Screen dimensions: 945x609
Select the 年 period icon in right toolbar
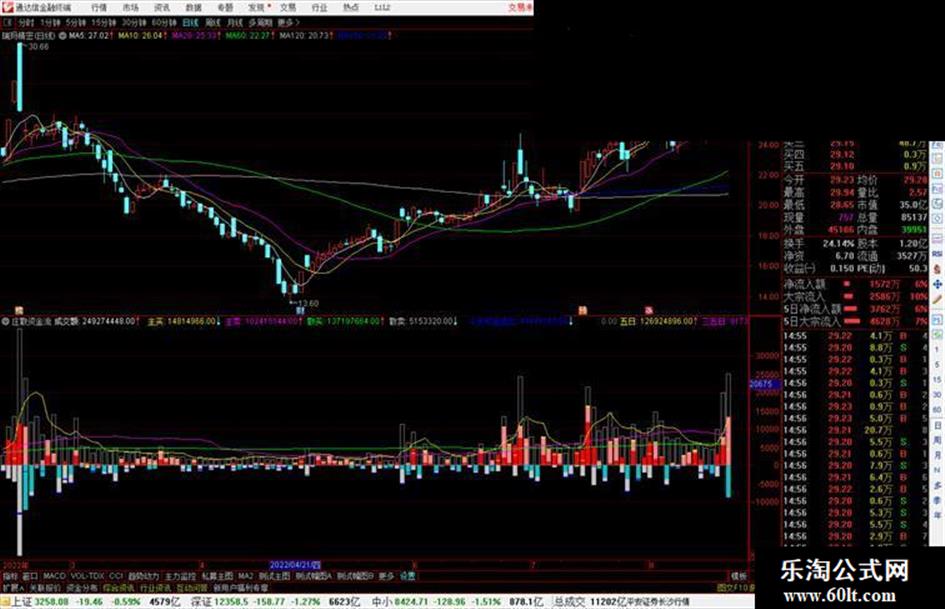point(937,516)
